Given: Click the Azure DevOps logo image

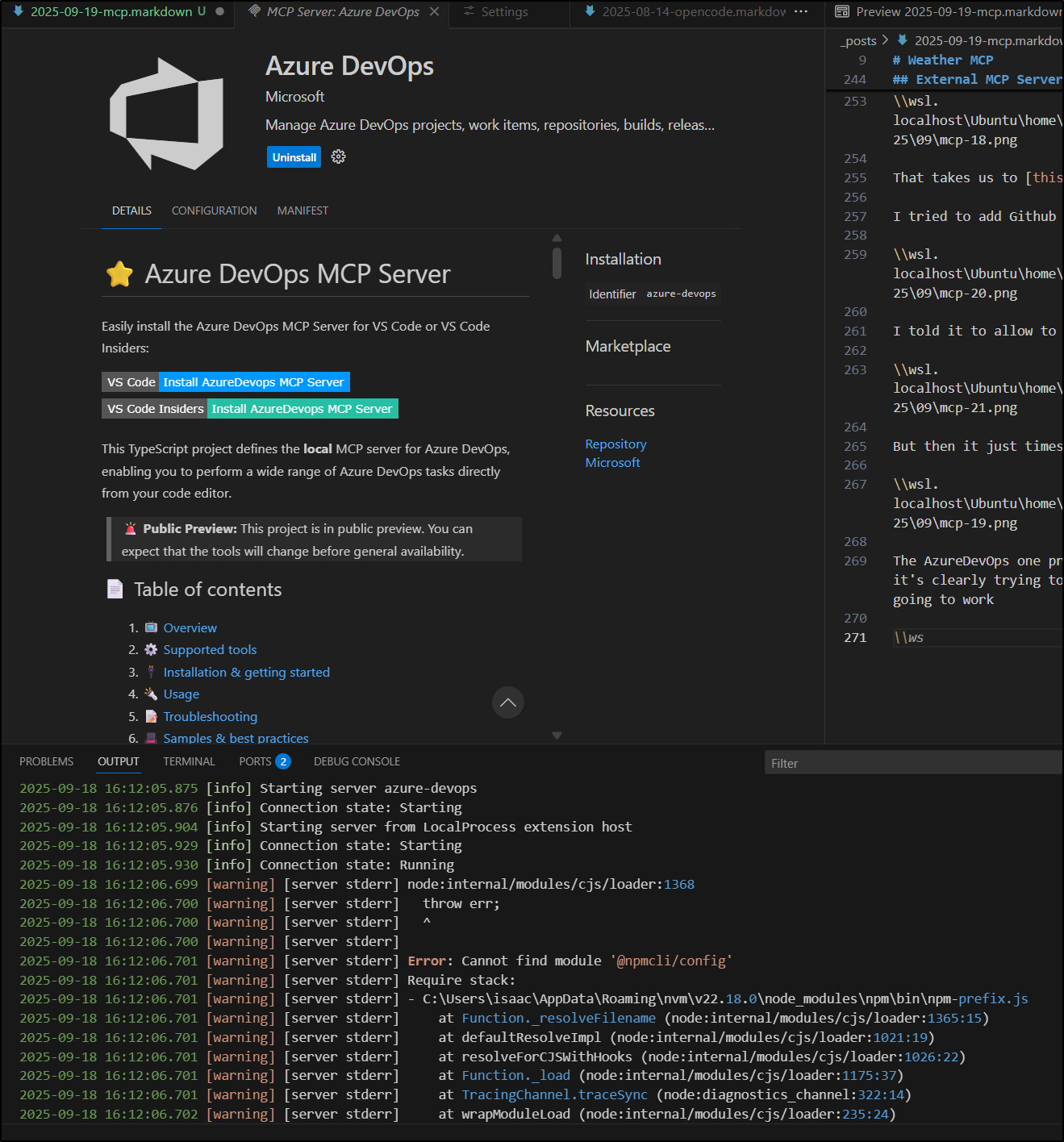Looking at the screenshot, I should [x=167, y=114].
